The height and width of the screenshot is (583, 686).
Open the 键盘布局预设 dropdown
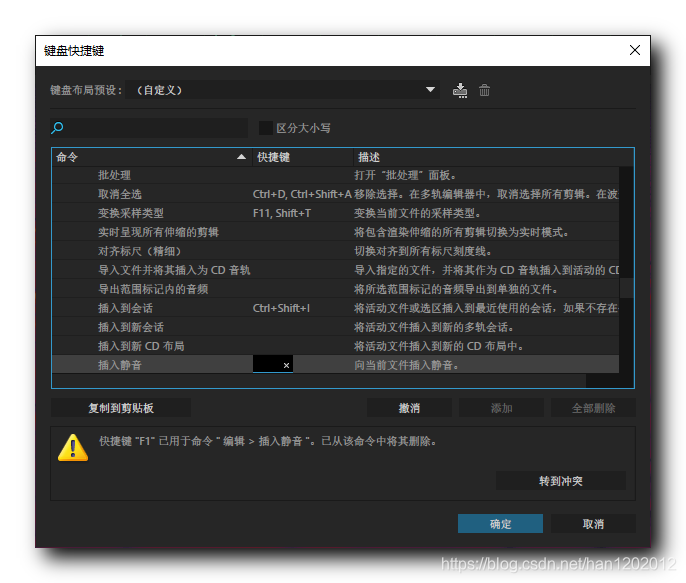[282, 90]
